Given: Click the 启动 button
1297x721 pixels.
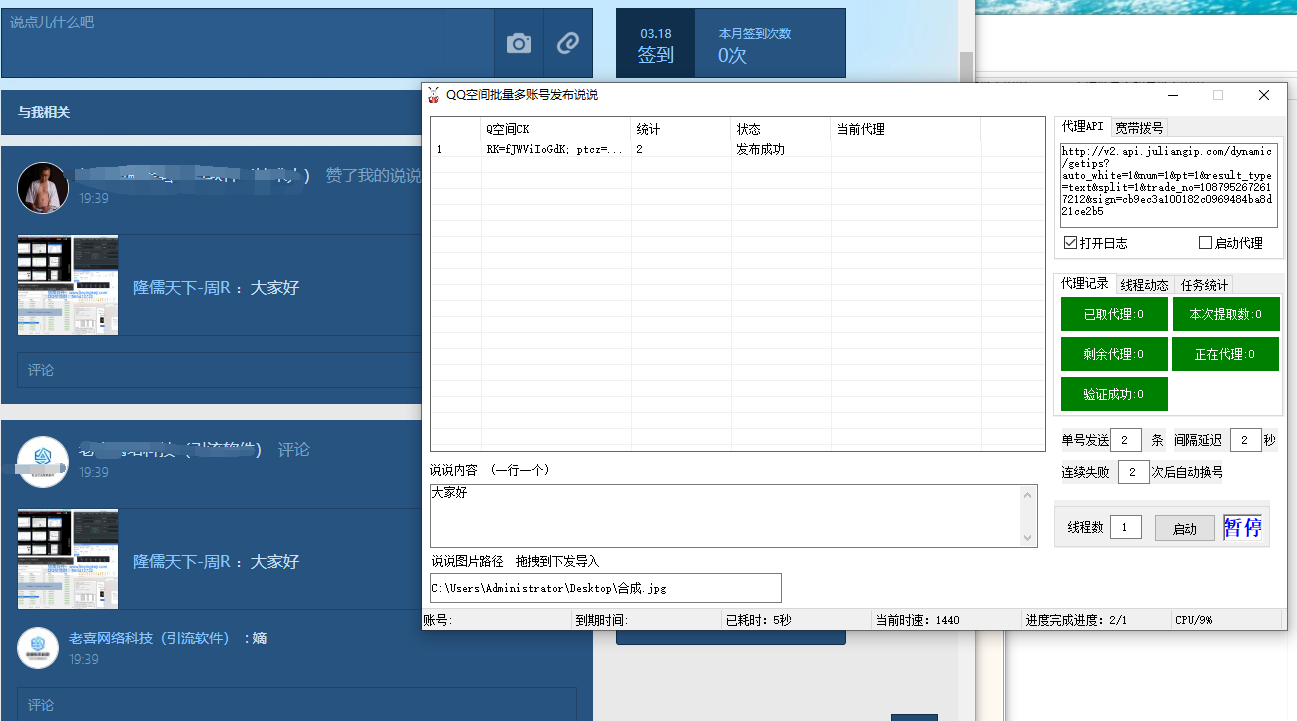Looking at the screenshot, I should click(x=1184, y=529).
